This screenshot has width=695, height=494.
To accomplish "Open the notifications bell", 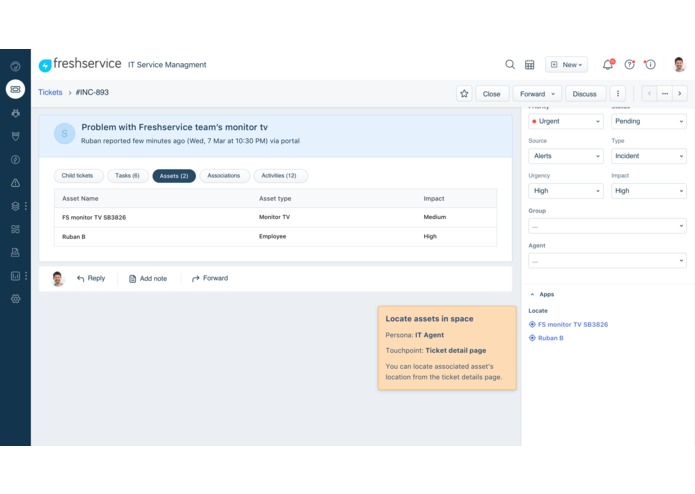I will (x=608, y=65).
